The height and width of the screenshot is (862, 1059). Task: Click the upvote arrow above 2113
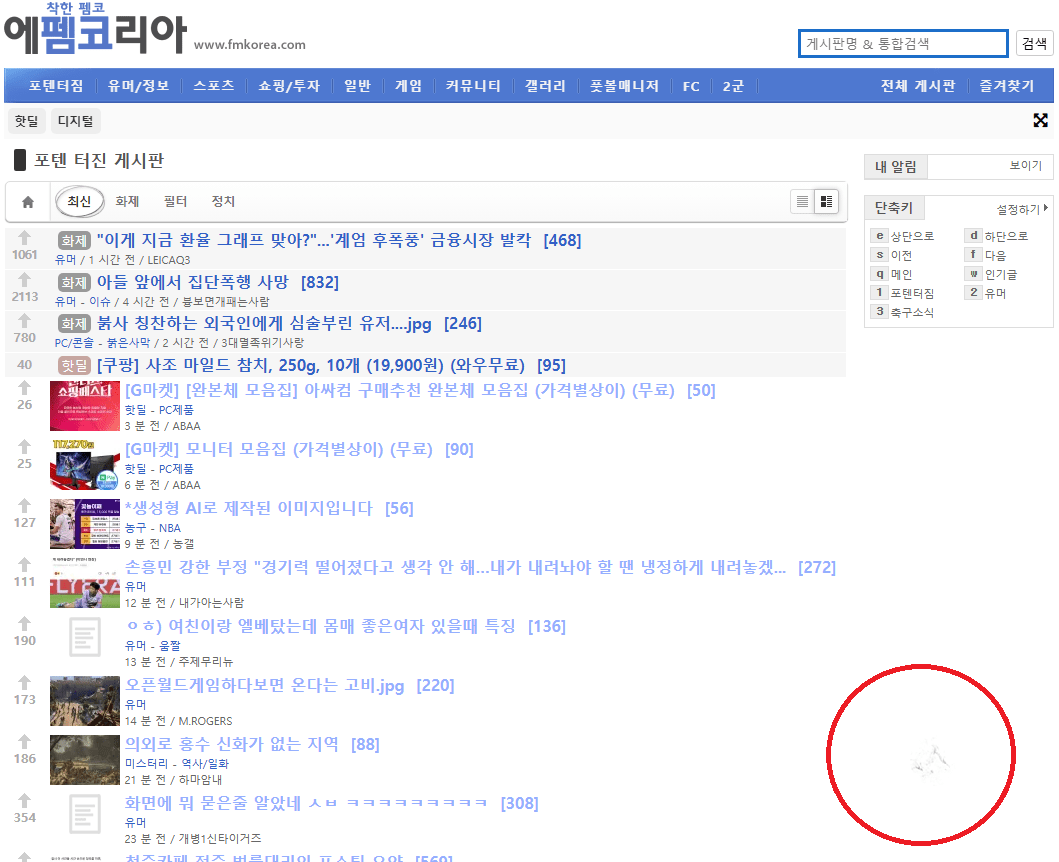(x=24, y=280)
